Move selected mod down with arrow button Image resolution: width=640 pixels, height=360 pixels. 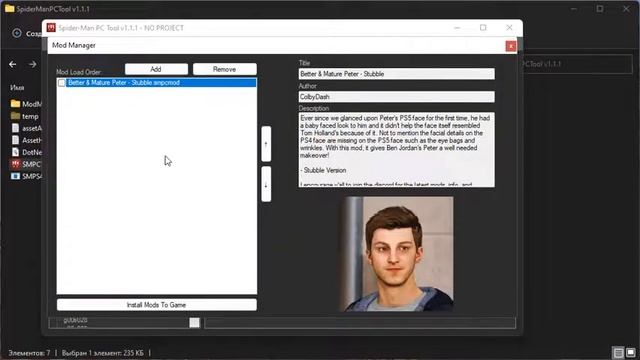coord(266,184)
